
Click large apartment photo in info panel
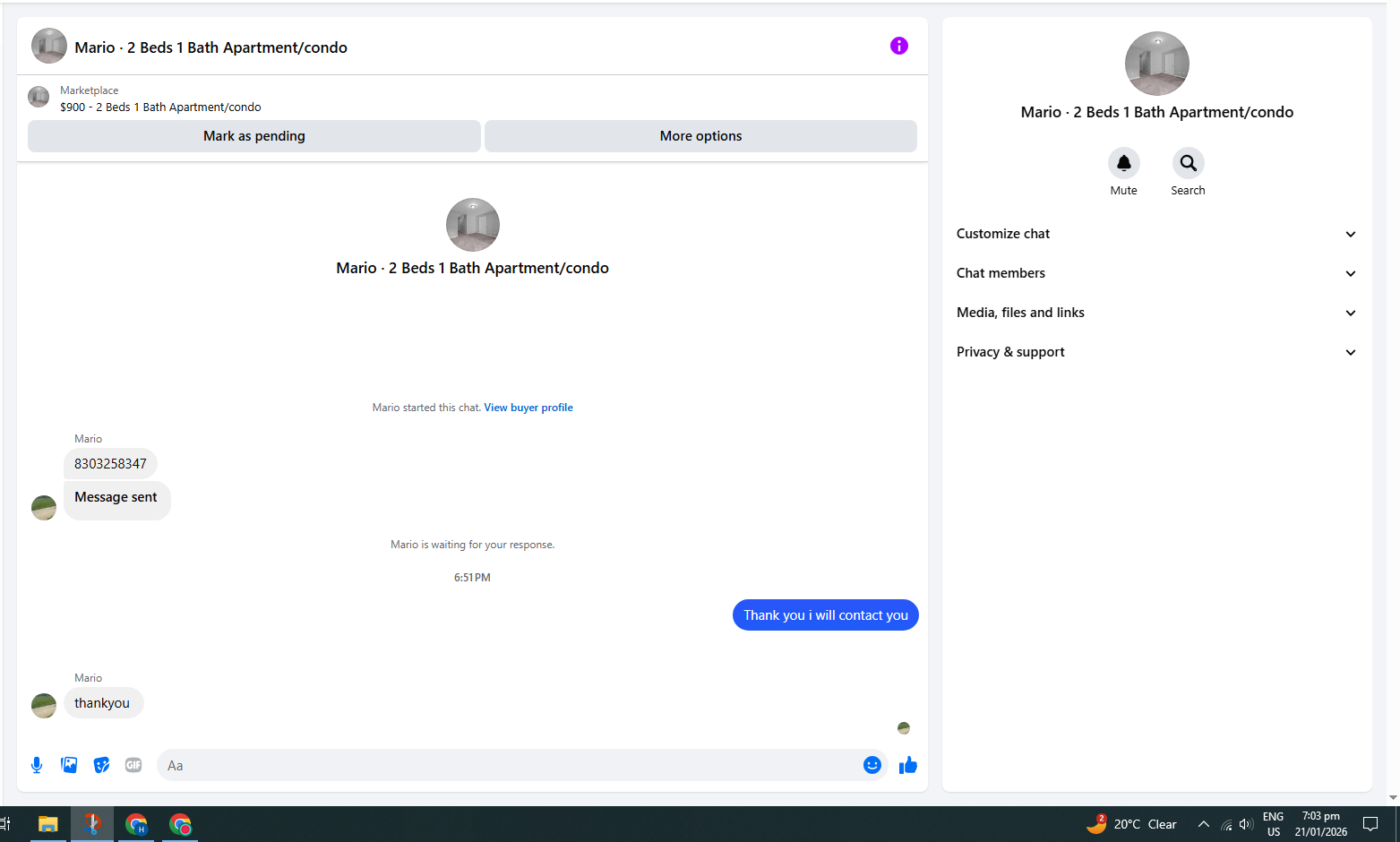(1157, 64)
